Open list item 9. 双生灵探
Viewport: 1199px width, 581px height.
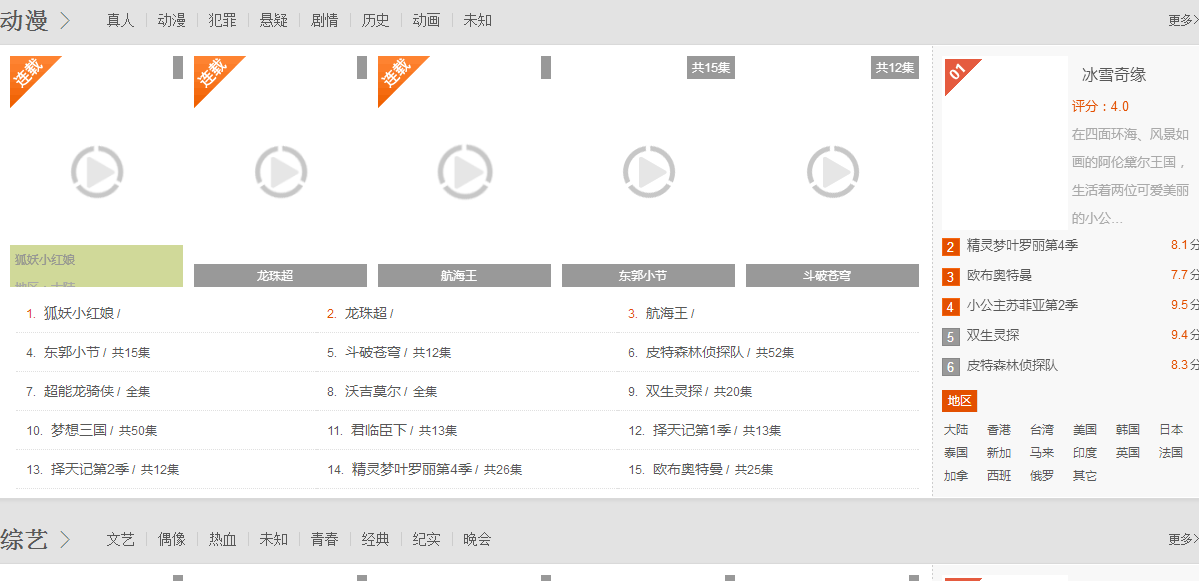point(674,391)
